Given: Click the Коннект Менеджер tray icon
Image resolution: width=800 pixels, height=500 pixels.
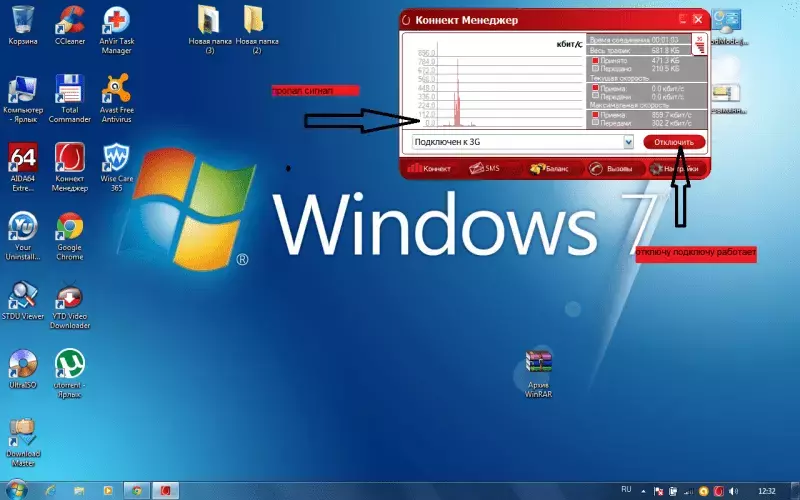Looking at the screenshot, I should pos(718,491).
